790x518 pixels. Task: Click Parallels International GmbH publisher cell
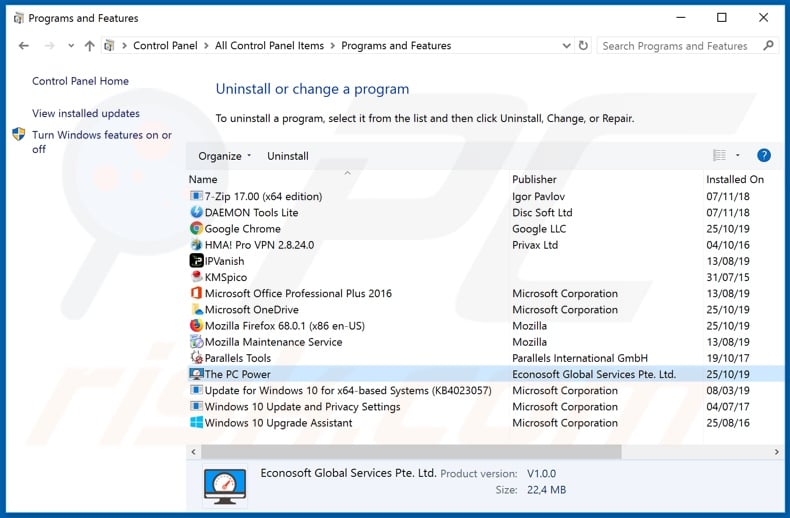pyautogui.click(x=580, y=358)
